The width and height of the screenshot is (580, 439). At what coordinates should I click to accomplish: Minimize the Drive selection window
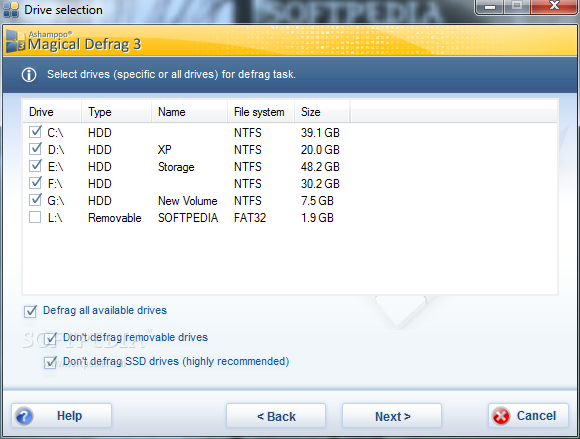point(490,7)
